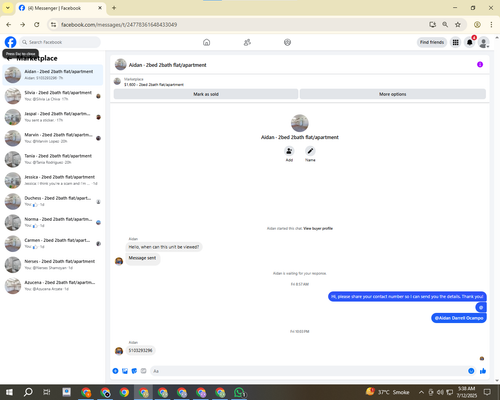Open the Duchess - 2bed 2bath conversation
Image resolution: width=500 pixels, height=400 pixels.
(x=53, y=201)
